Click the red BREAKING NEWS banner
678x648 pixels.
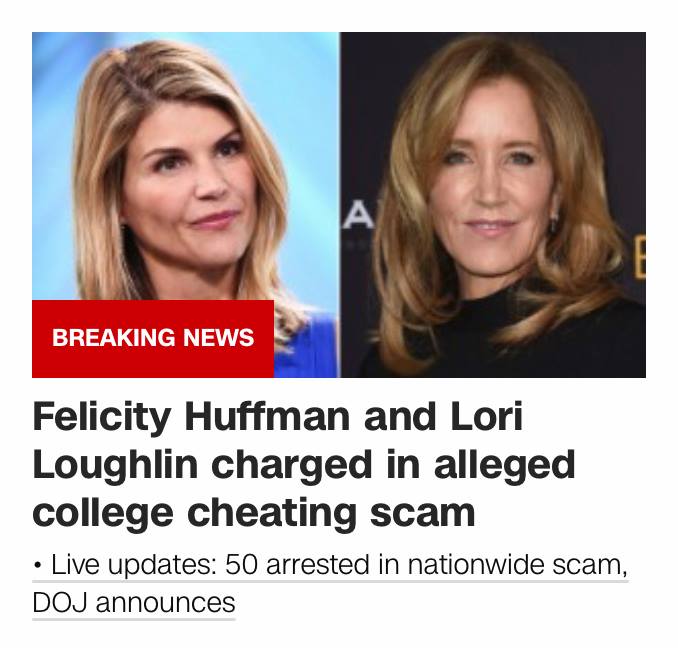click(153, 338)
